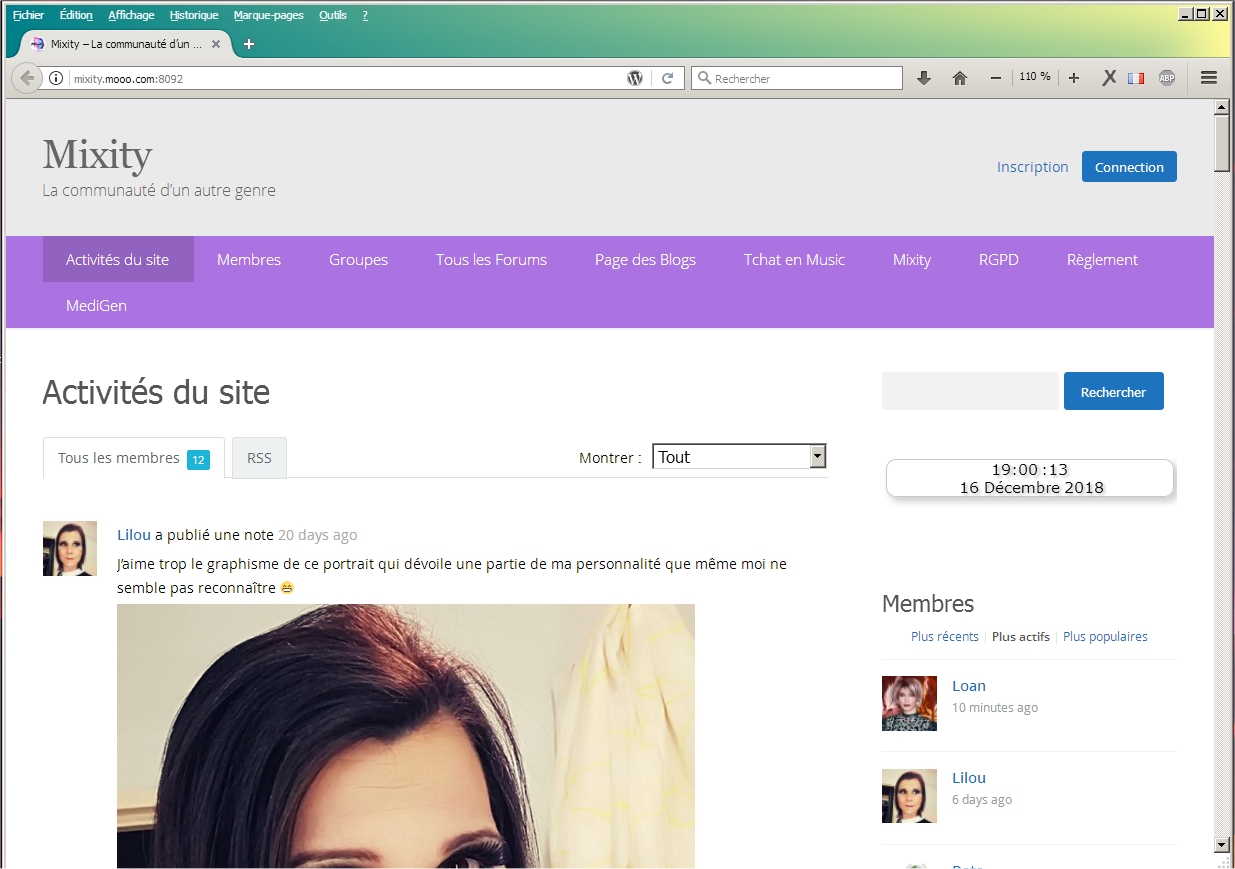Zoom out with the minus icon
The height and width of the screenshot is (869, 1235).
pyautogui.click(x=996, y=78)
